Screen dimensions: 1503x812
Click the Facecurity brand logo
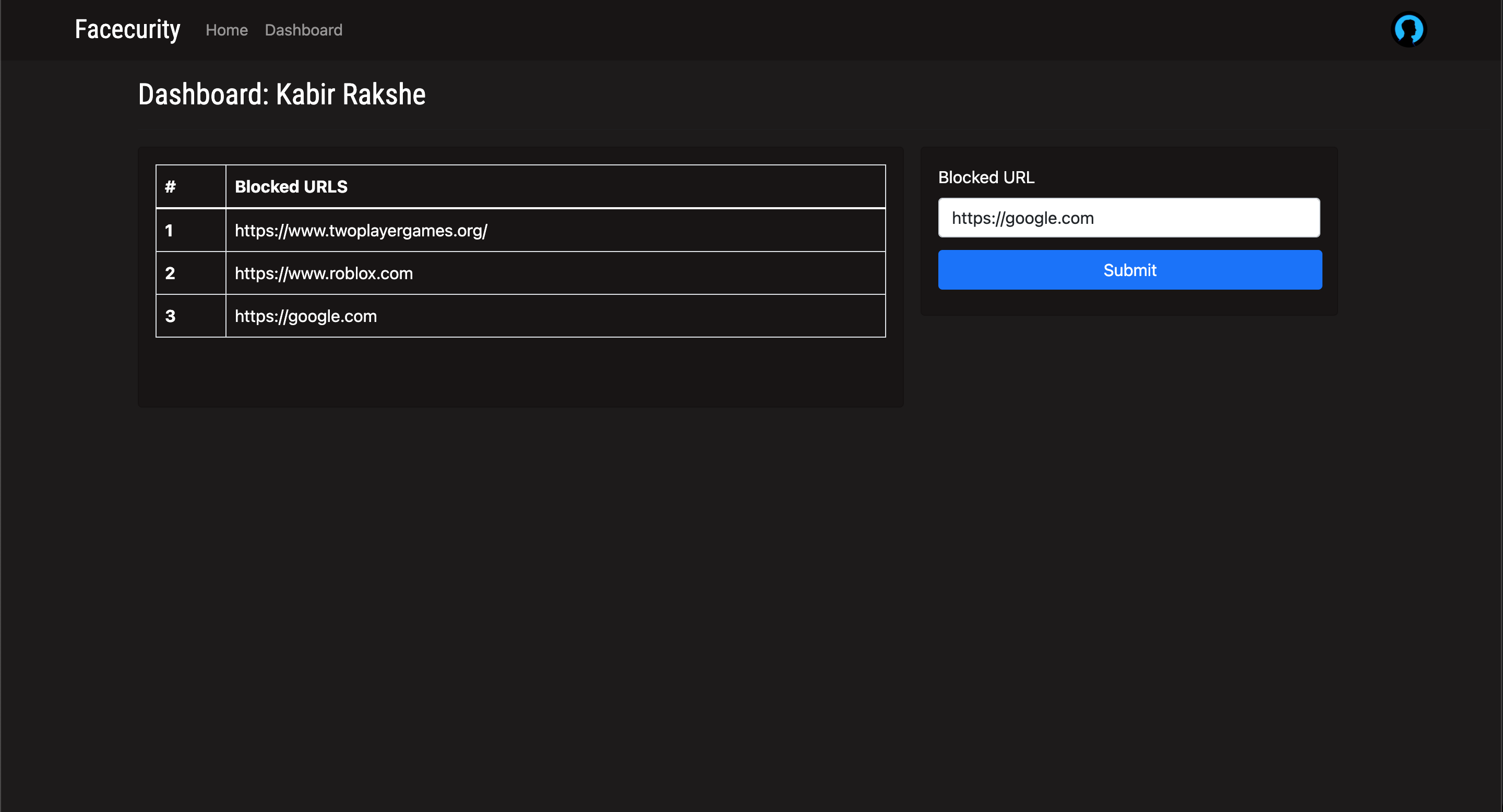pos(127,30)
